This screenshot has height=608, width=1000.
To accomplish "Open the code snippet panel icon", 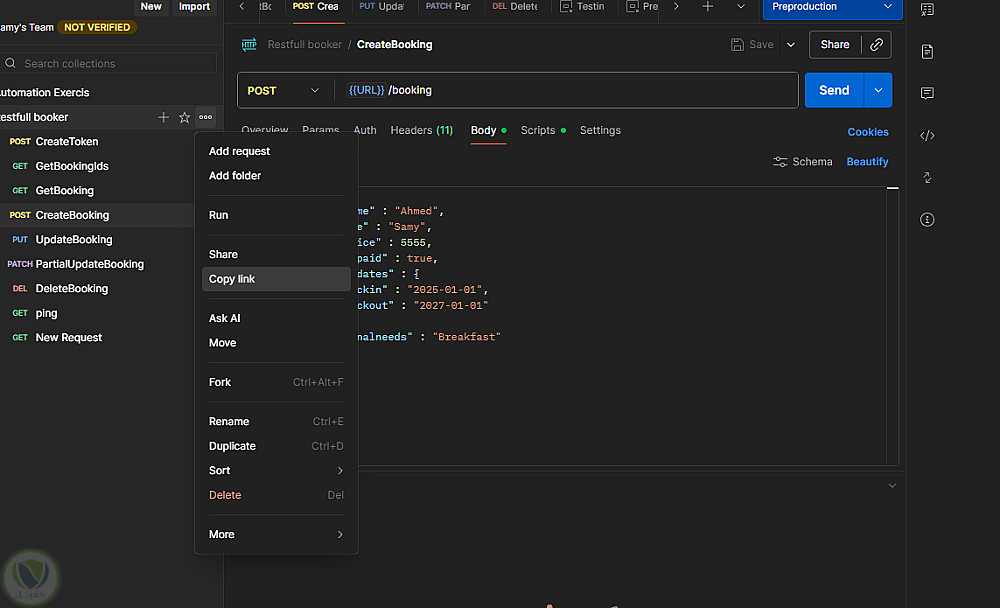I will 927,135.
